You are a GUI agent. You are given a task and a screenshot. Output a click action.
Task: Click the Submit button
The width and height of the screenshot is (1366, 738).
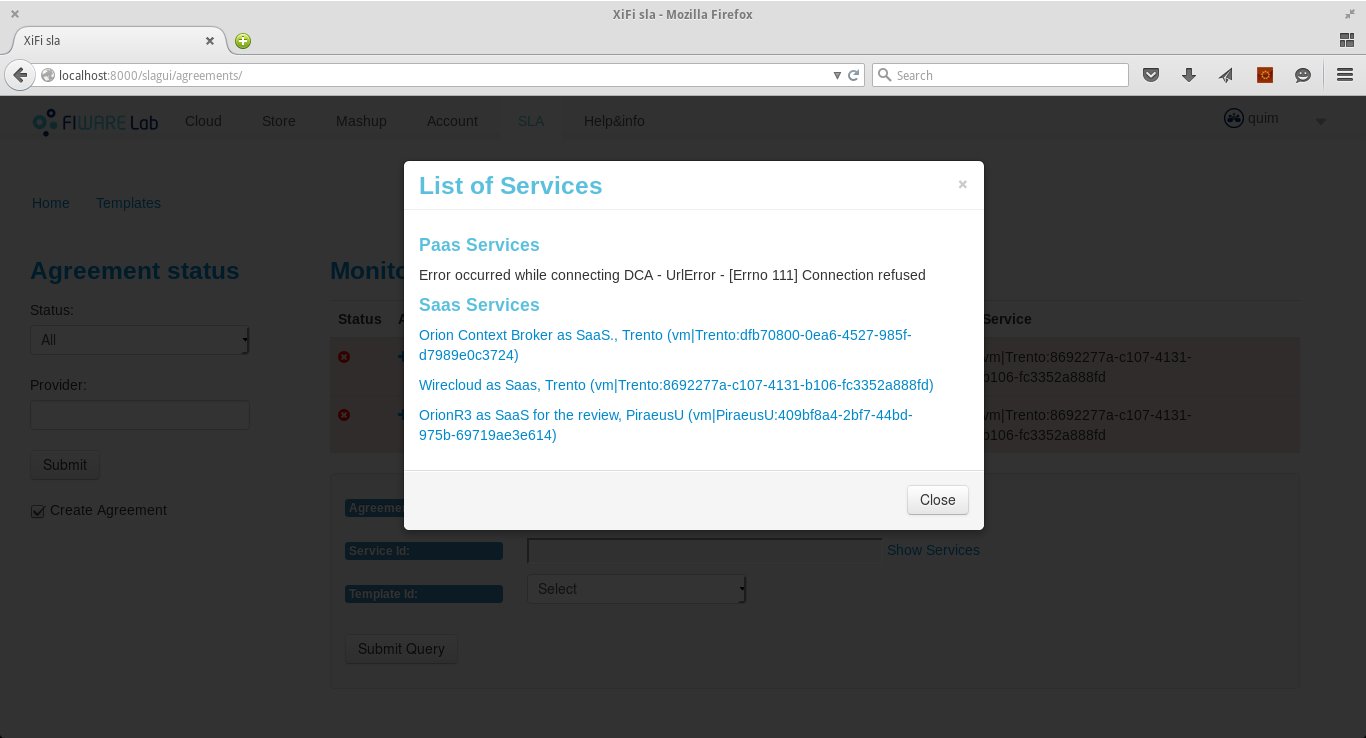pos(65,465)
